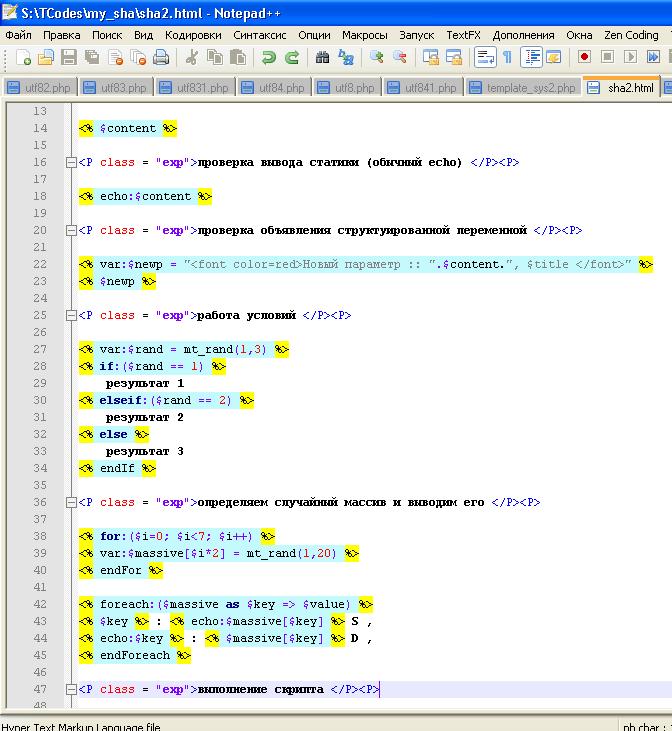This screenshot has height=731, width=672.
Task: Switch to the utf8.php tab
Action: point(348,88)
